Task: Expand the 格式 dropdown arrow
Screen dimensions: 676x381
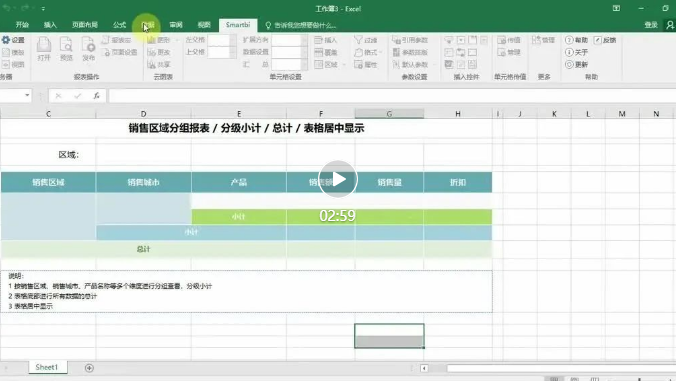Action: pos(381,52)
